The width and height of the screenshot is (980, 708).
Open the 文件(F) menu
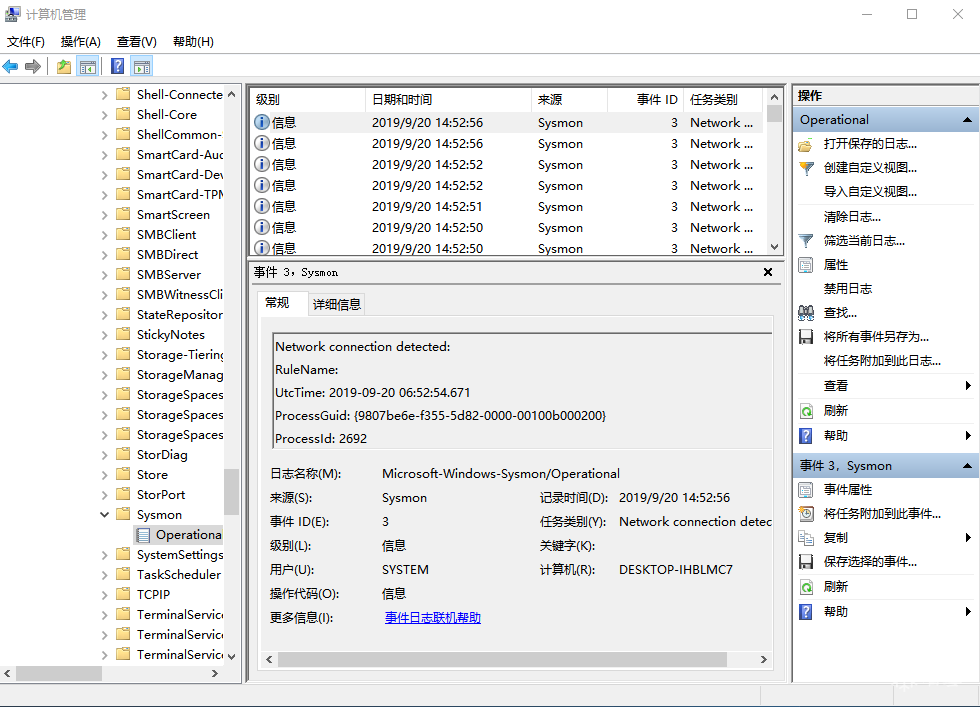point(26,42)
